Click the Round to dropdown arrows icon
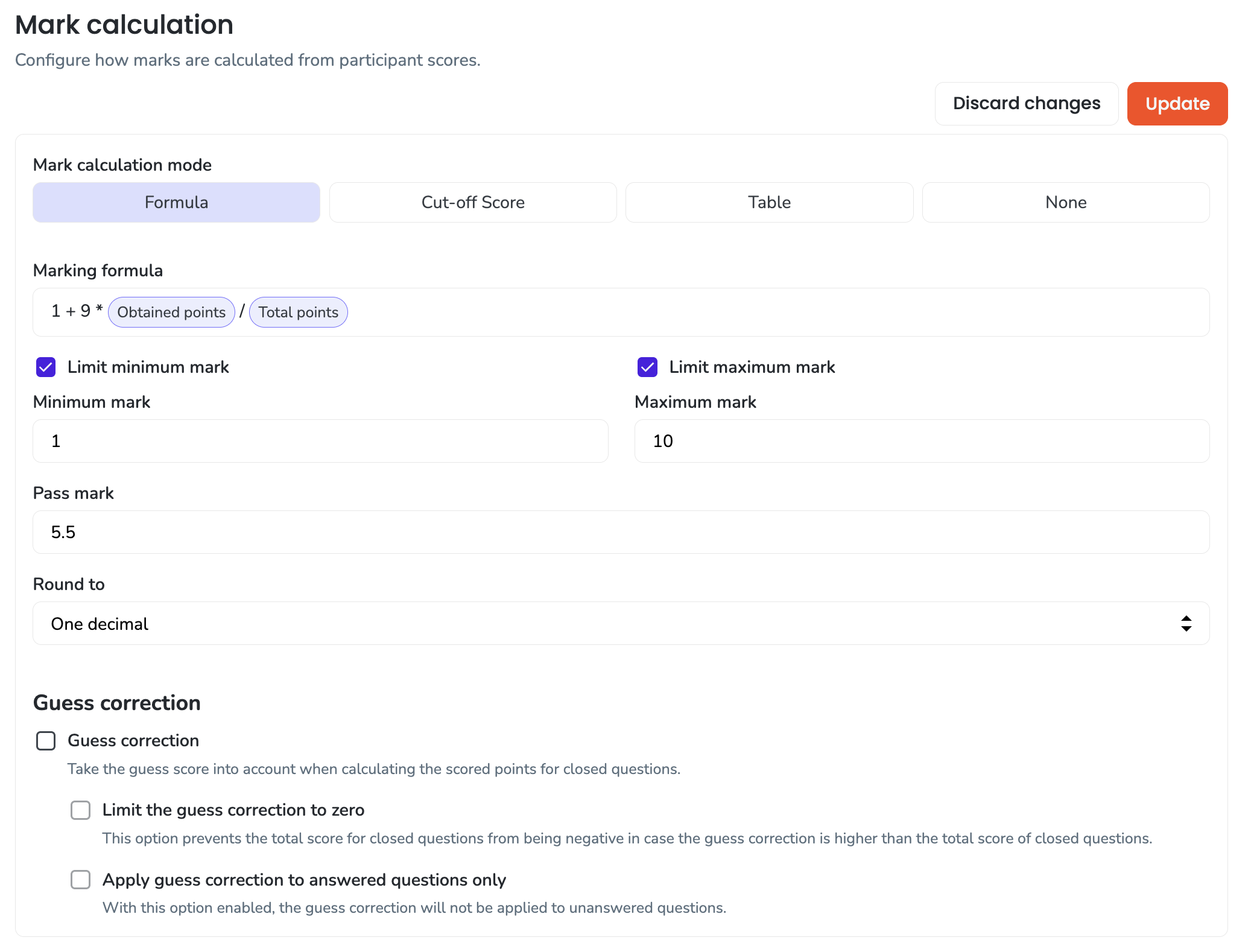This screenshot has height=952, width=1251. pyautogui.click(x=1186, y=624)
